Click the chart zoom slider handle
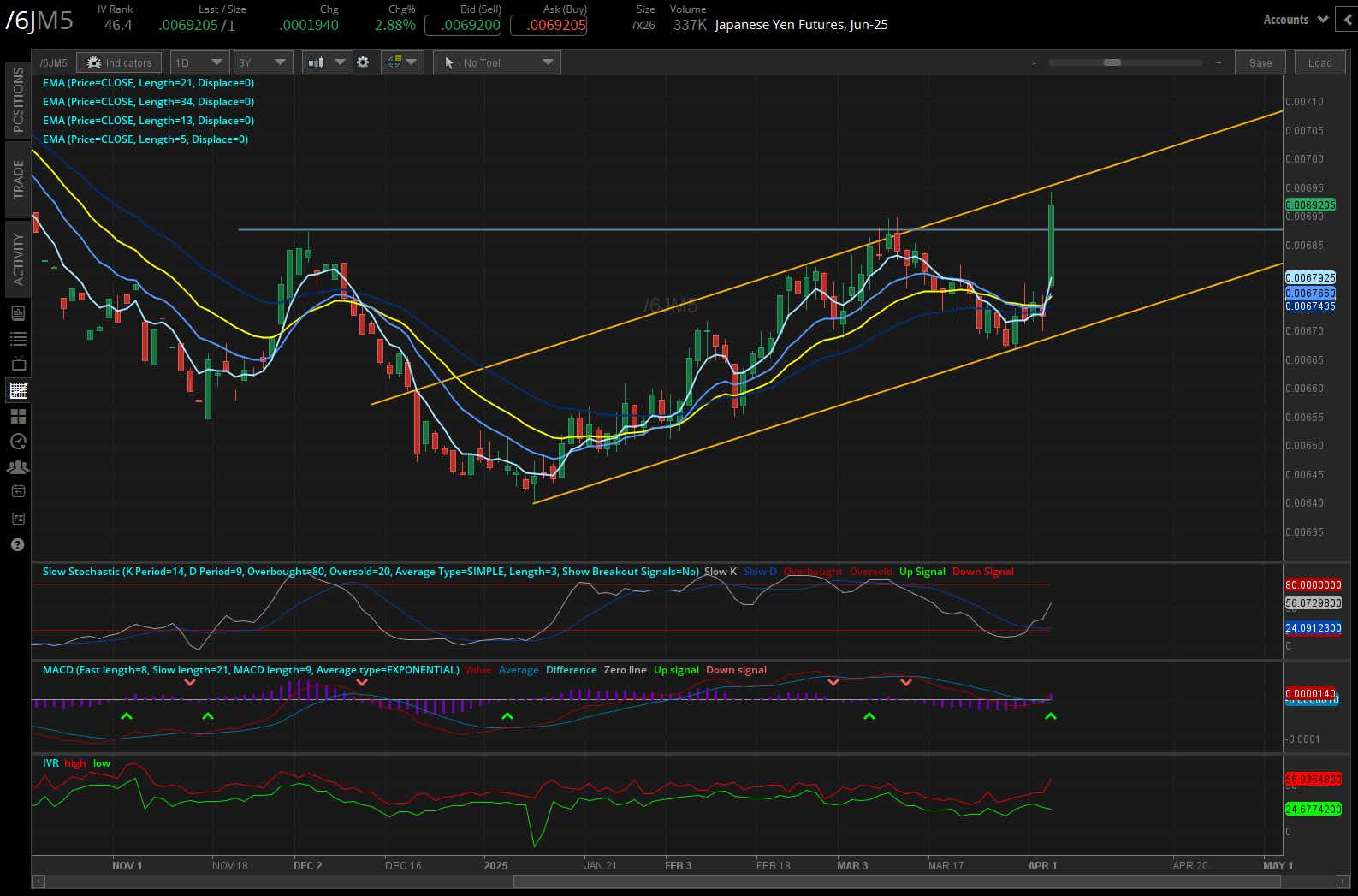The width and height of the screenshot is (1358, 896). tap(1112, 62)
